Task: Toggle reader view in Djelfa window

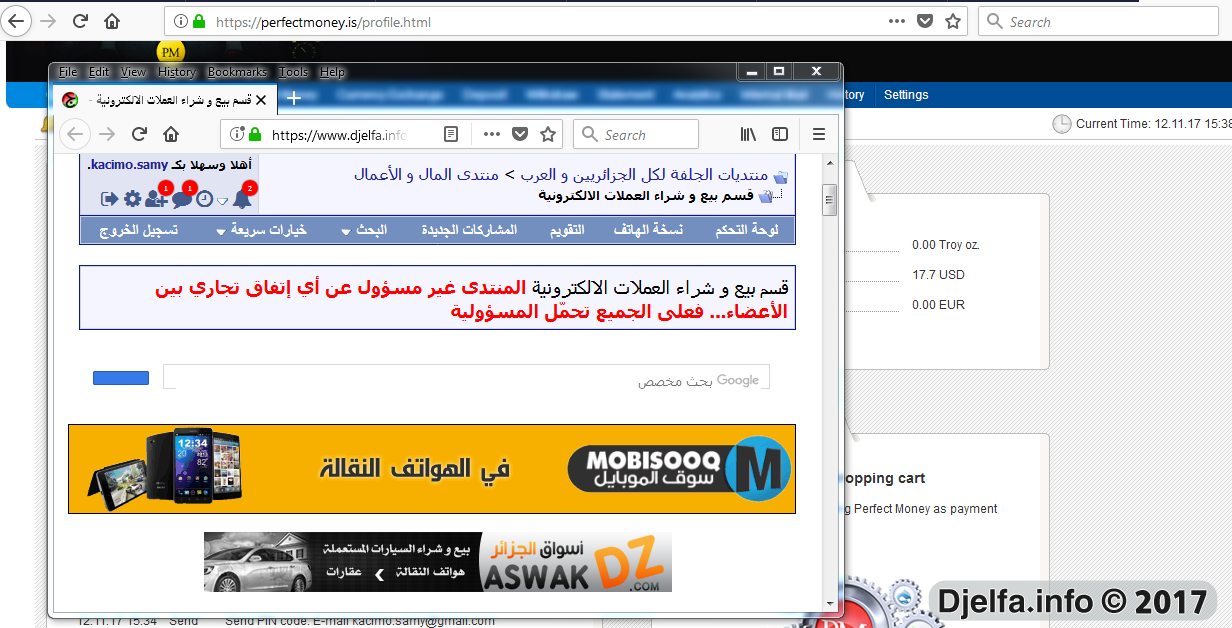Action: pyautogui.click(x=452, y=134)
